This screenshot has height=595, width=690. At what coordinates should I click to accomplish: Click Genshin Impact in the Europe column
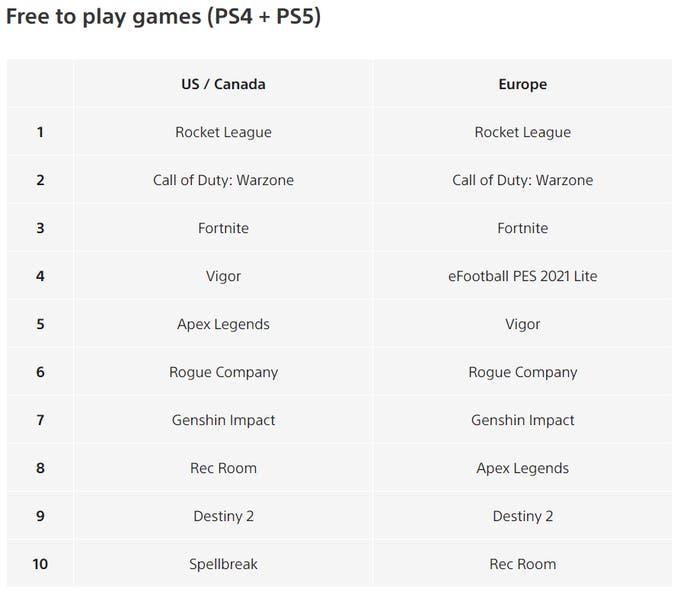522,420
